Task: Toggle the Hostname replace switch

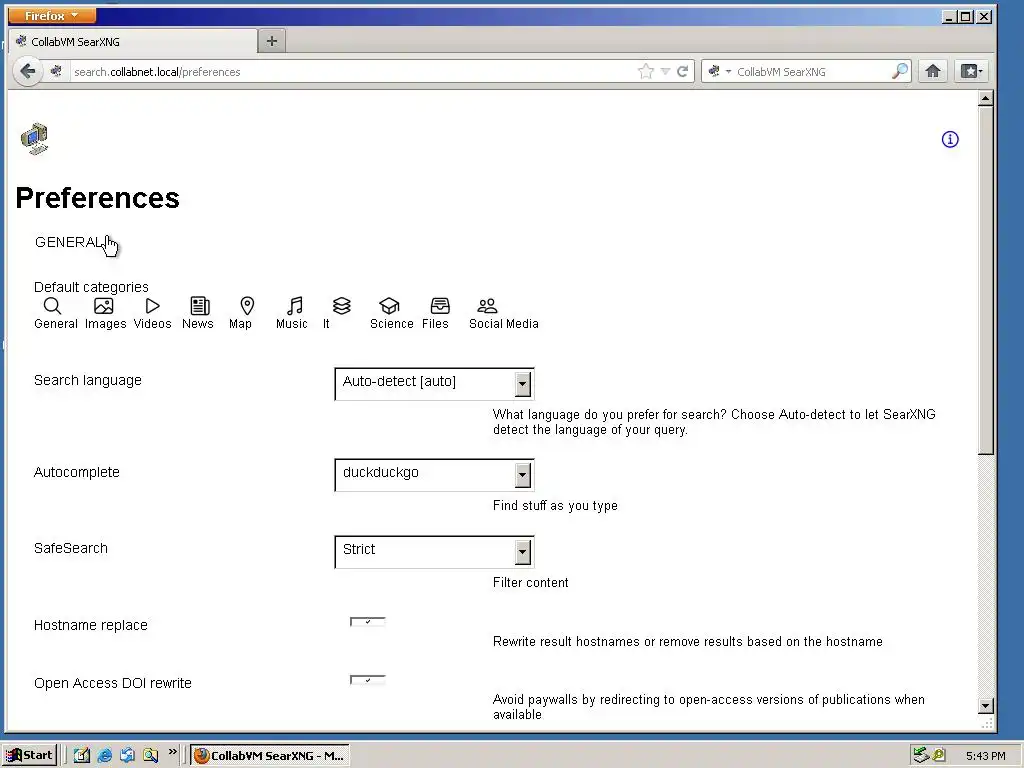Action: pyautogui.click(x=368, y=622)
